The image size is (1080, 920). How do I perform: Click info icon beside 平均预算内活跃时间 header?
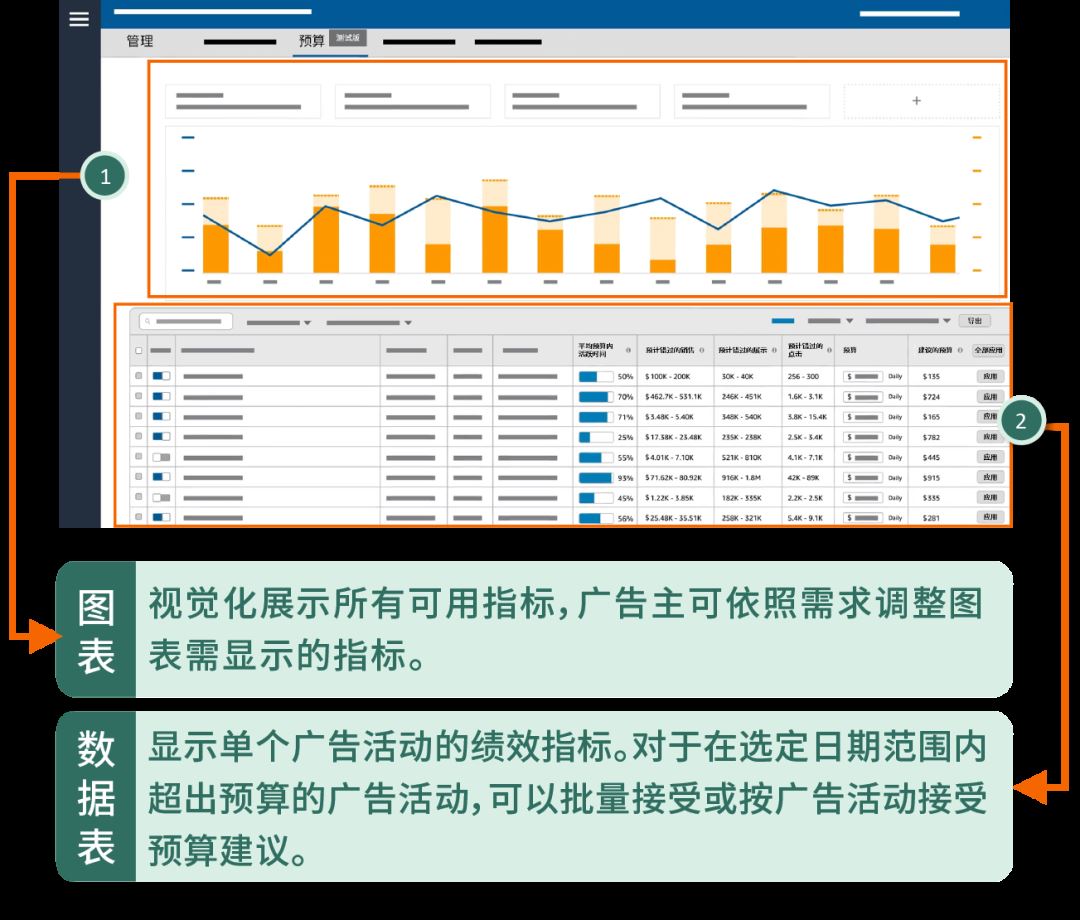[628, 351]
